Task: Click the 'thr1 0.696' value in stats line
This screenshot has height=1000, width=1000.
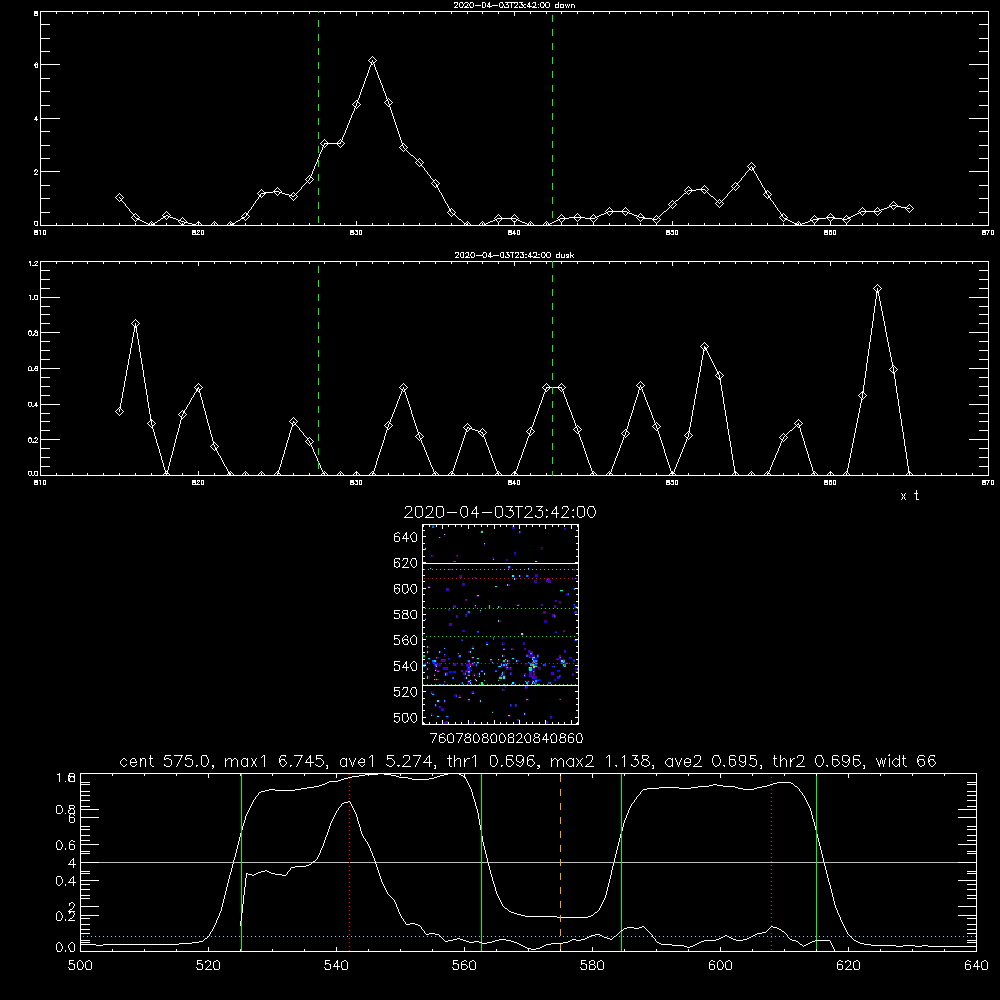Action: coord(494,761)
